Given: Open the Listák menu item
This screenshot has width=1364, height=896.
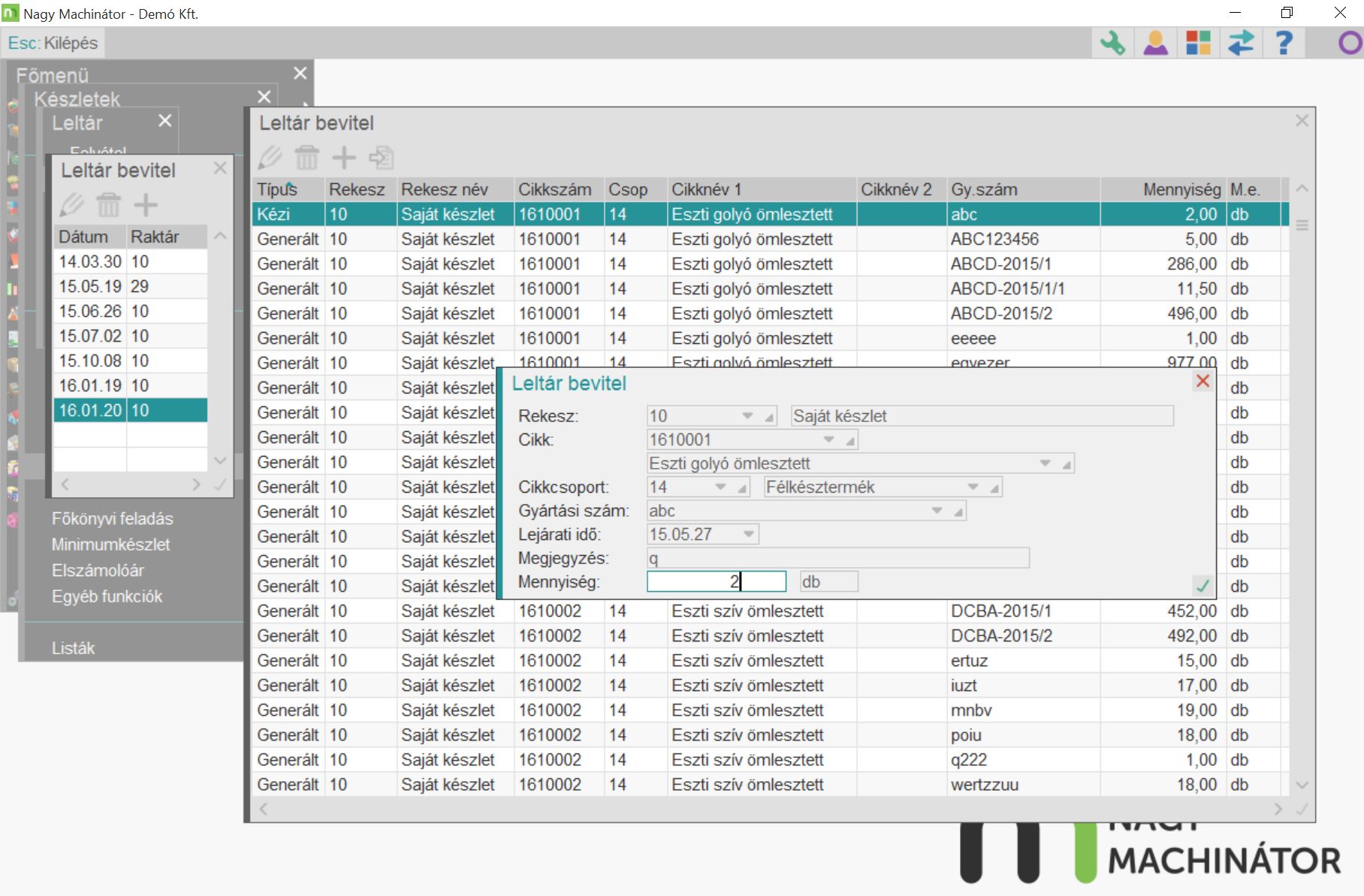Looking at the screenshot, I should click(x=73, y=648).
